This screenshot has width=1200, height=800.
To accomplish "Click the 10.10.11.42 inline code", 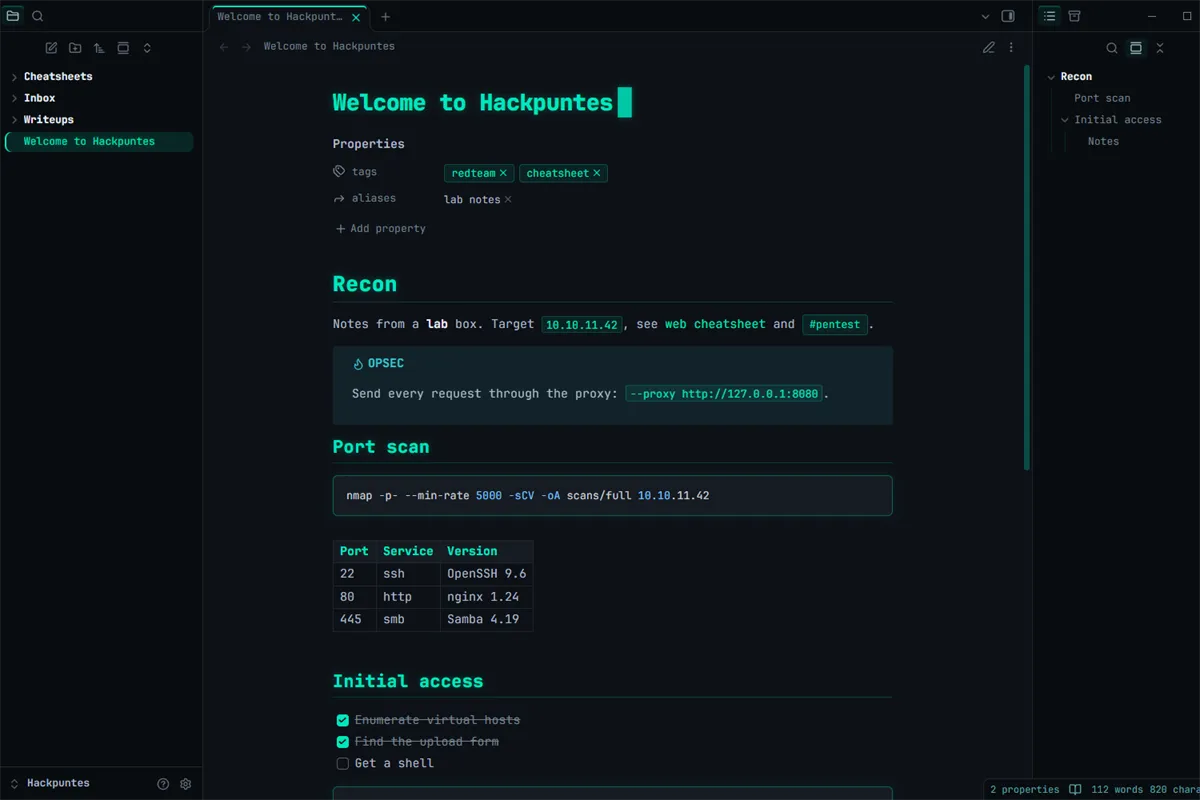I will point(582,325).
